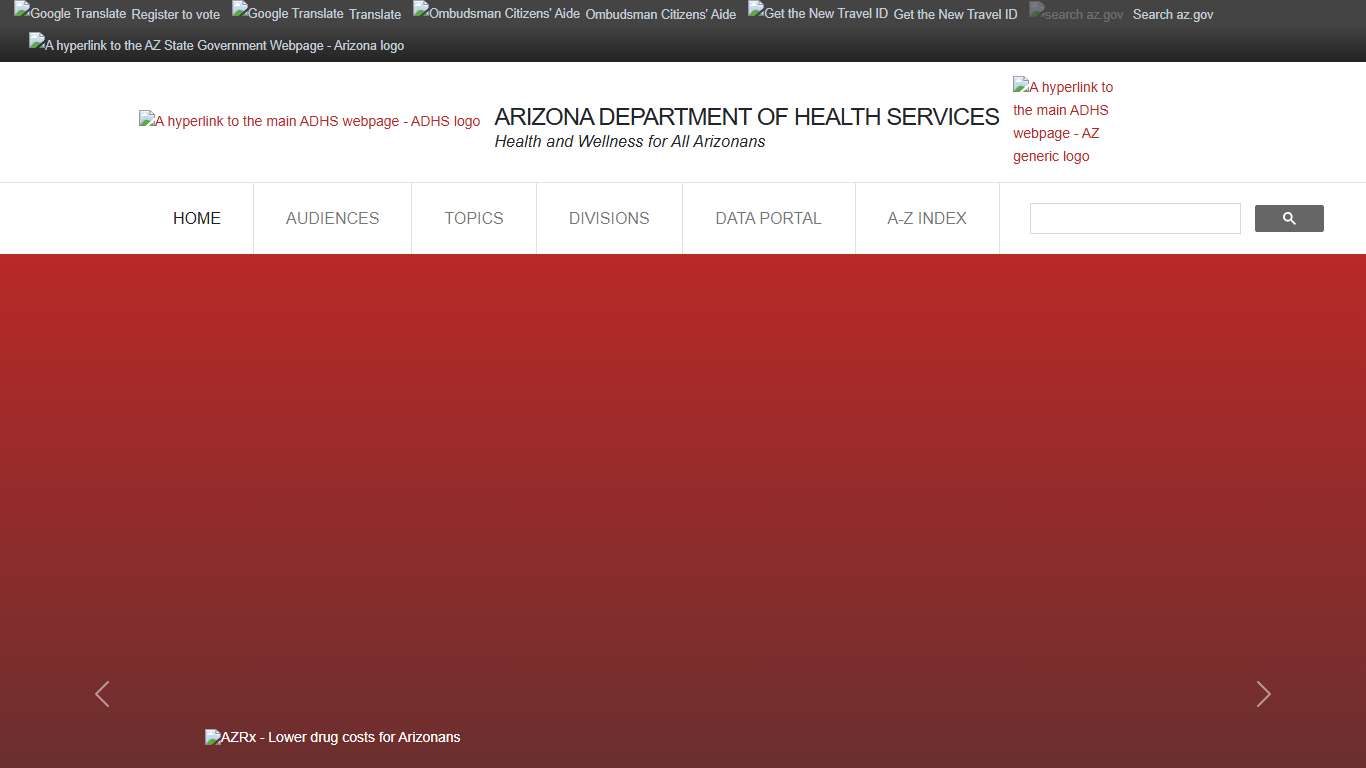
Task: Expand the AUDIENCES navigation menu
Action: [x=332, y=218]
